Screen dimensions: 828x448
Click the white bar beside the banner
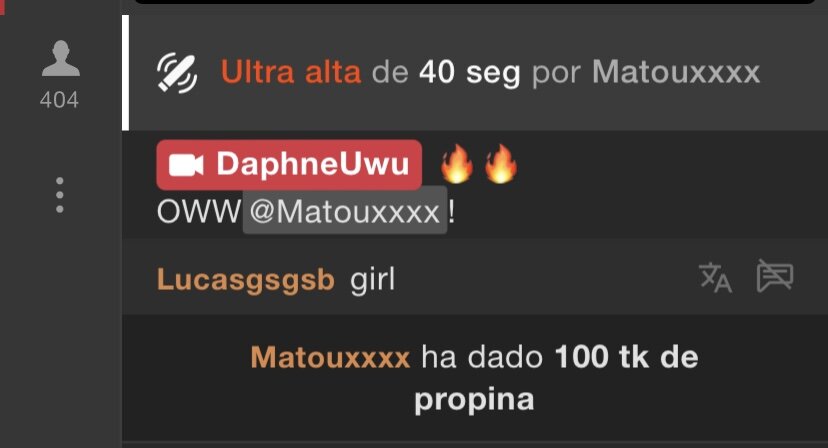point(125,72)
